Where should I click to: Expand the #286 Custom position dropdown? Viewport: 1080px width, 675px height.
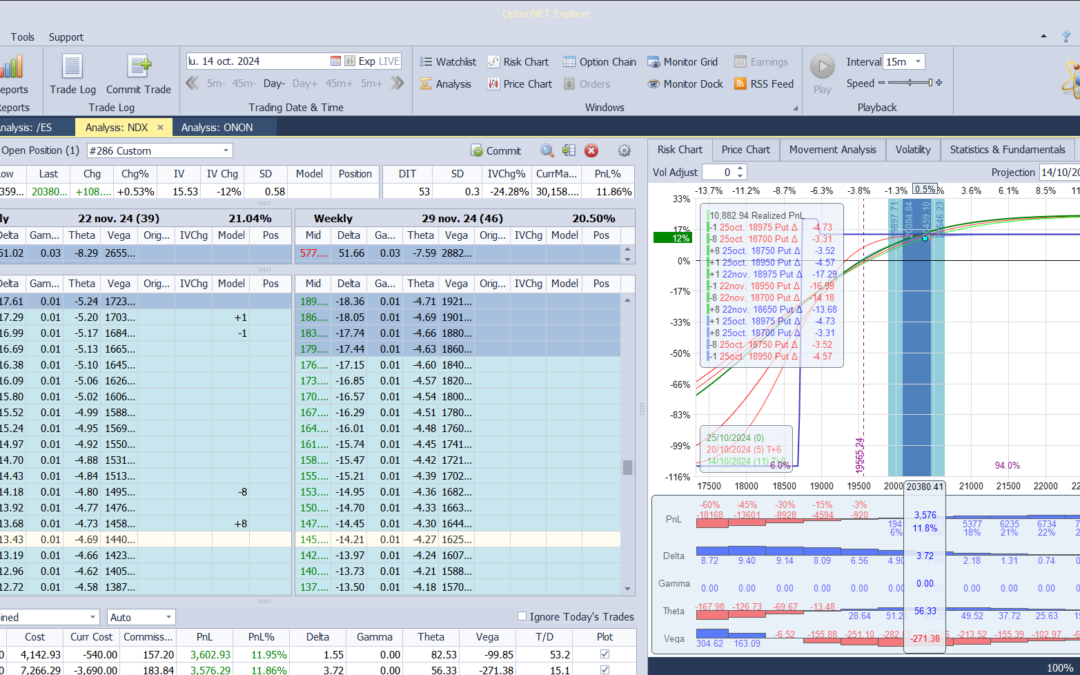225,151
